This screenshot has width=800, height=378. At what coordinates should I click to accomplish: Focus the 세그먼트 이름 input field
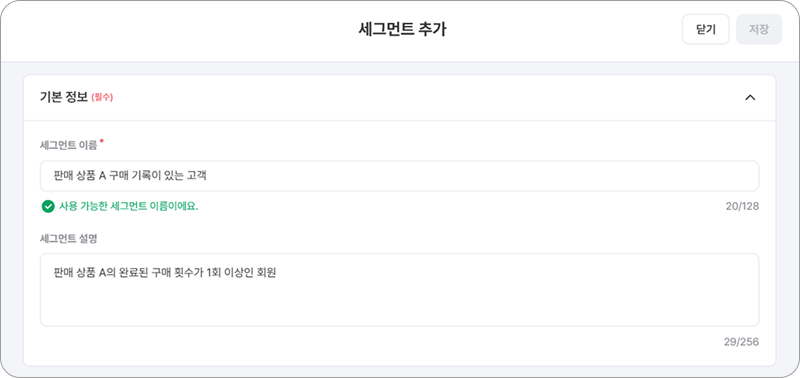click(x=399, y=176)
